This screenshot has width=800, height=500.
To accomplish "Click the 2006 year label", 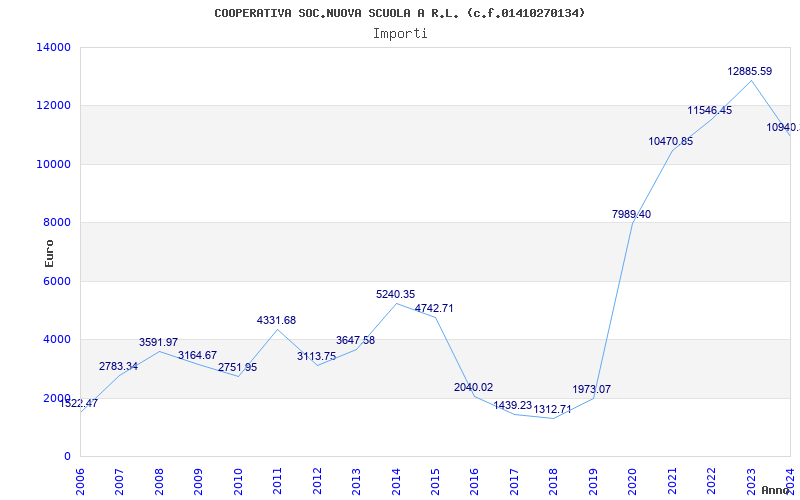I will tap(81, 481).
